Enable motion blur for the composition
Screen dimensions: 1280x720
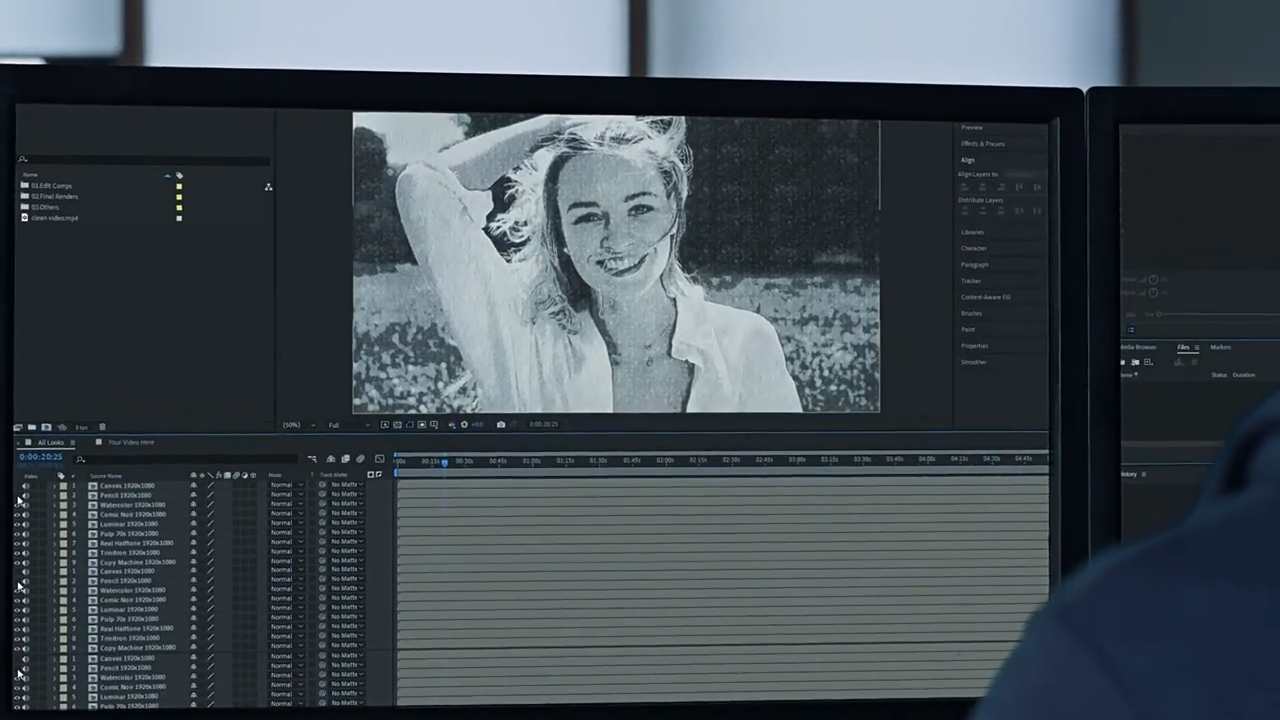point(360,459)
